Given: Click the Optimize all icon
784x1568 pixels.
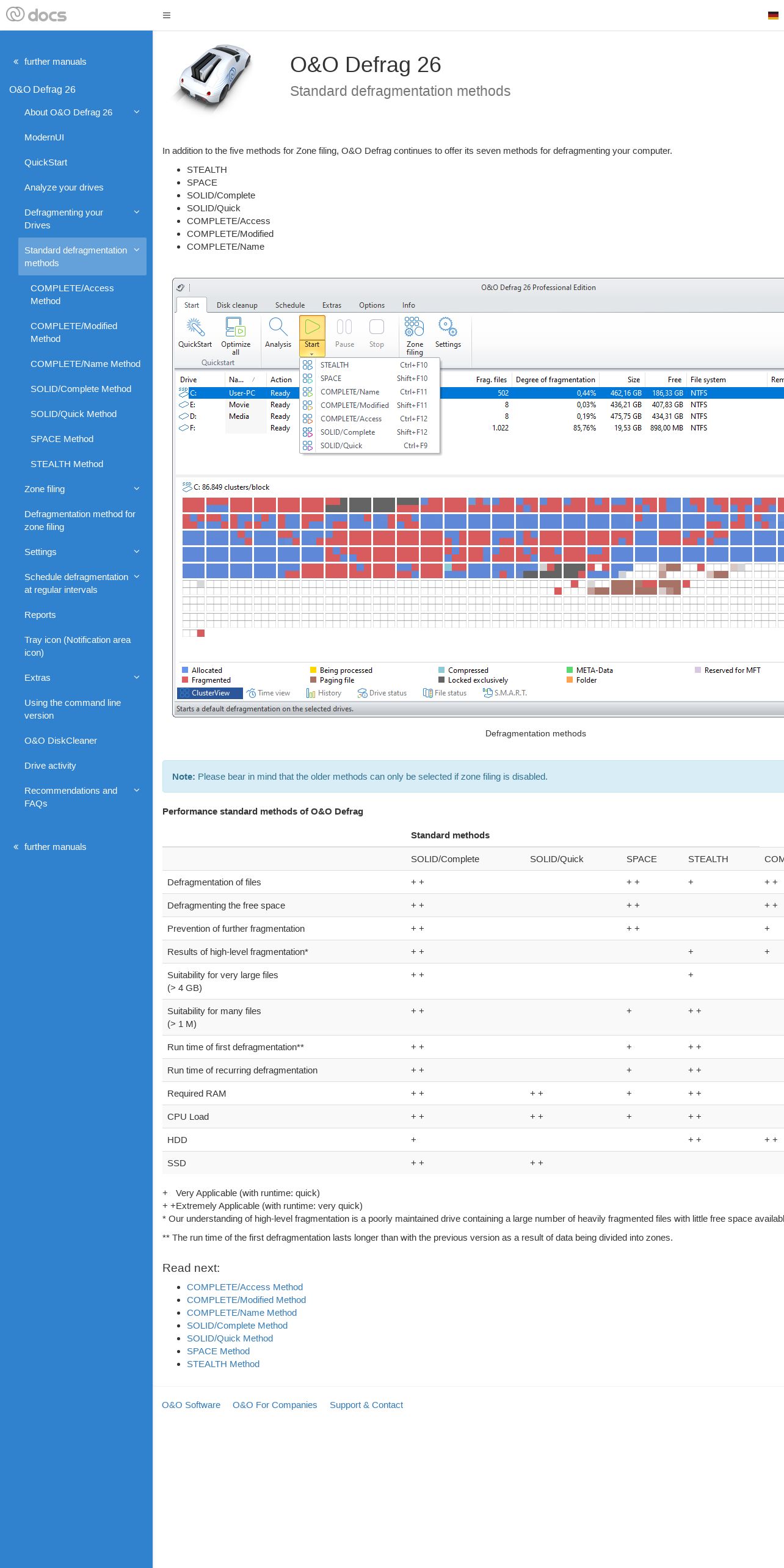Looking at the screenshot, I should tap(235, 327).
